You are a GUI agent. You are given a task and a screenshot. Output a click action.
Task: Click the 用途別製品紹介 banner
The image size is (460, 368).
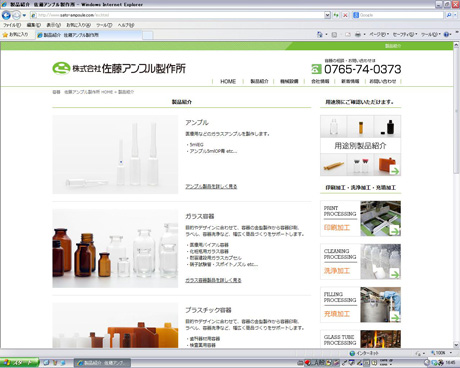(360, 145)
